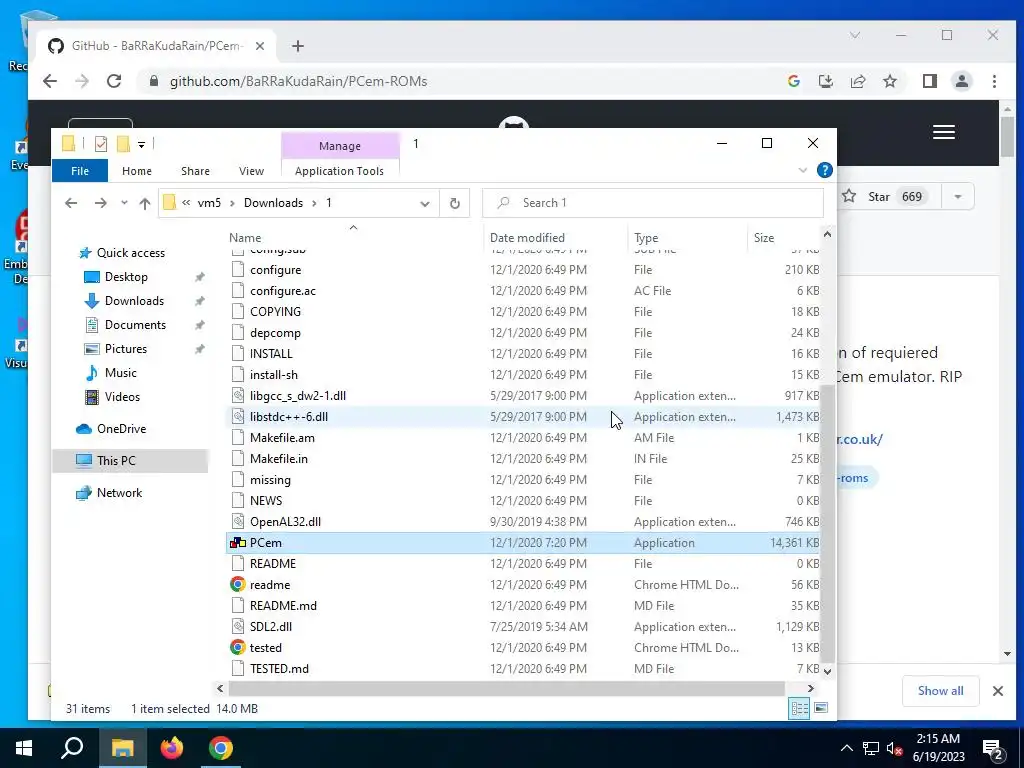The height and width of the screenshot is (768, 1024).
Task: Expand the Explorer ribbon
Action: pyautogui.click(x=803, y=170)
